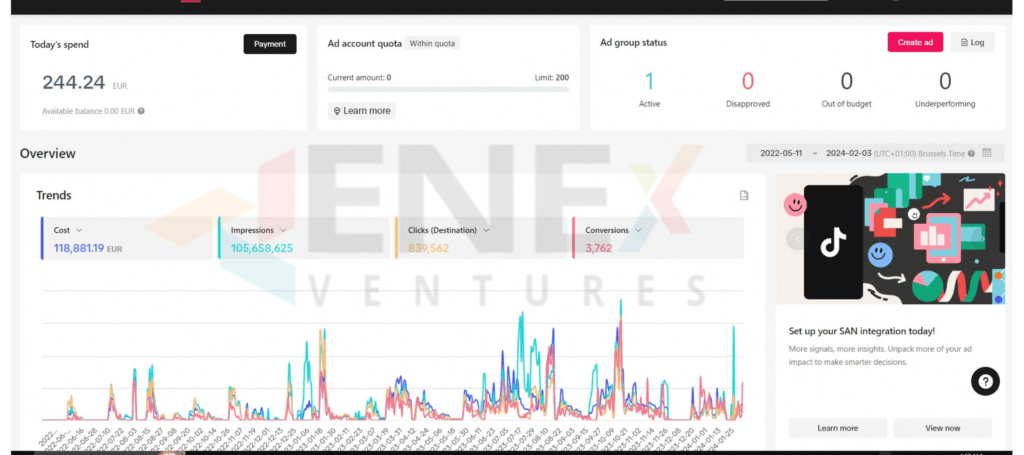
Task: Click the help icon next to Brussels Time
Action: (971, 153)
